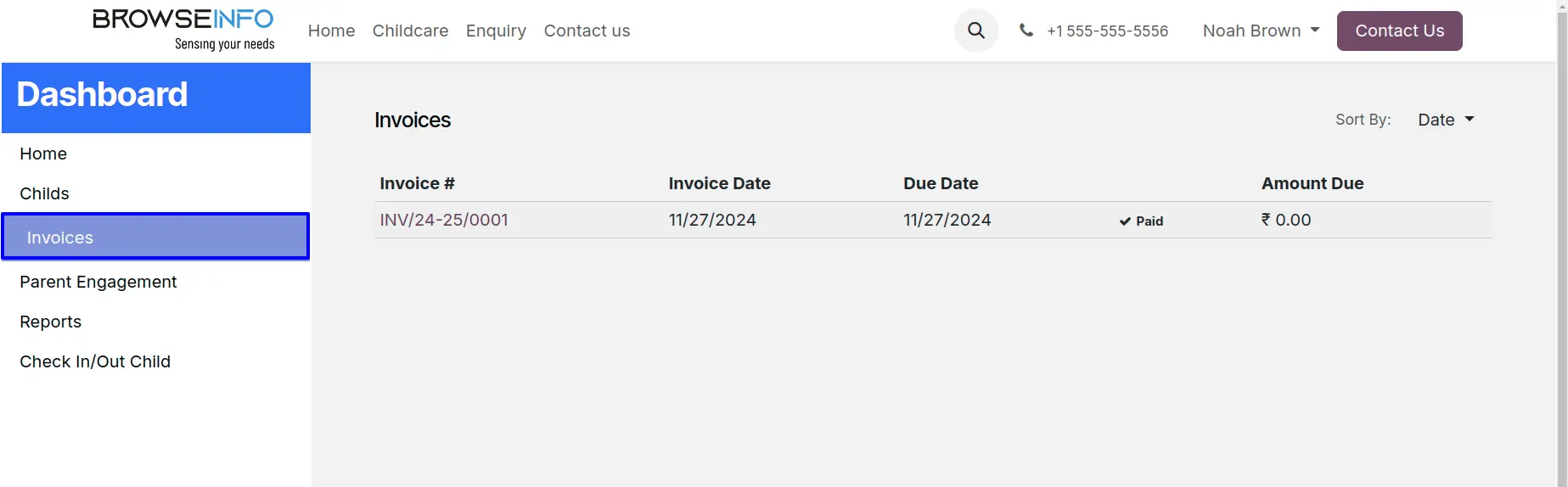Open Childs in the sidebar

[44, 193]
